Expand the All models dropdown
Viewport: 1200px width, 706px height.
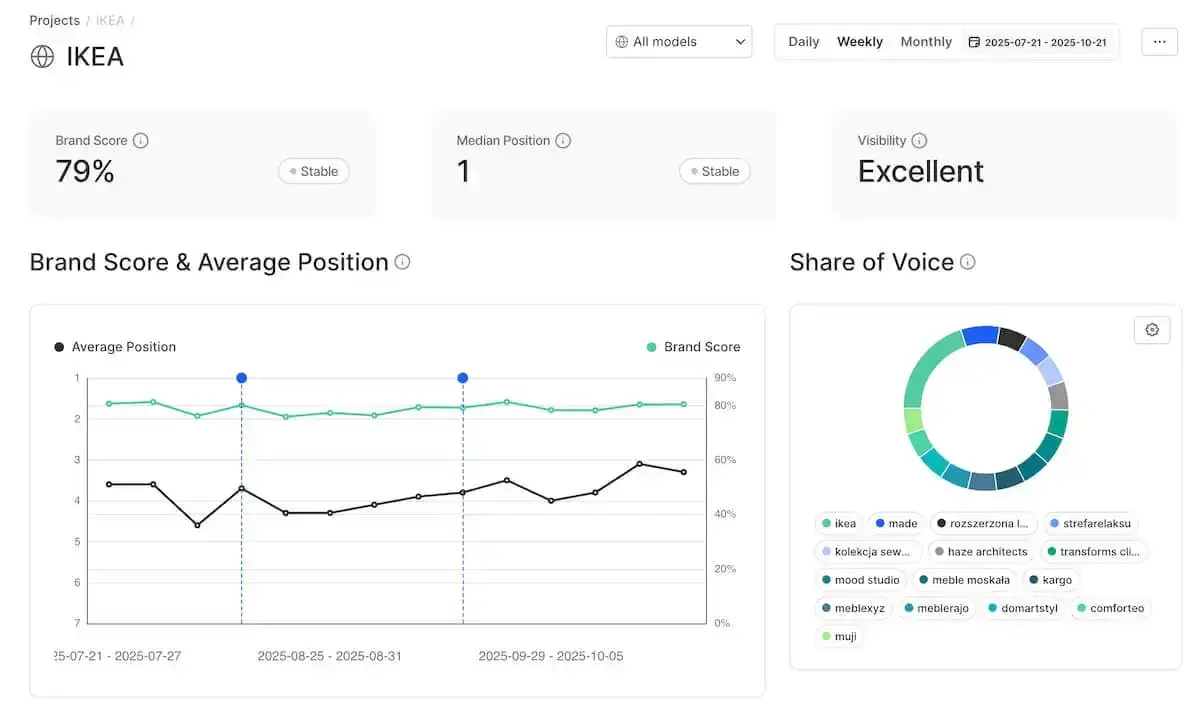679,42
